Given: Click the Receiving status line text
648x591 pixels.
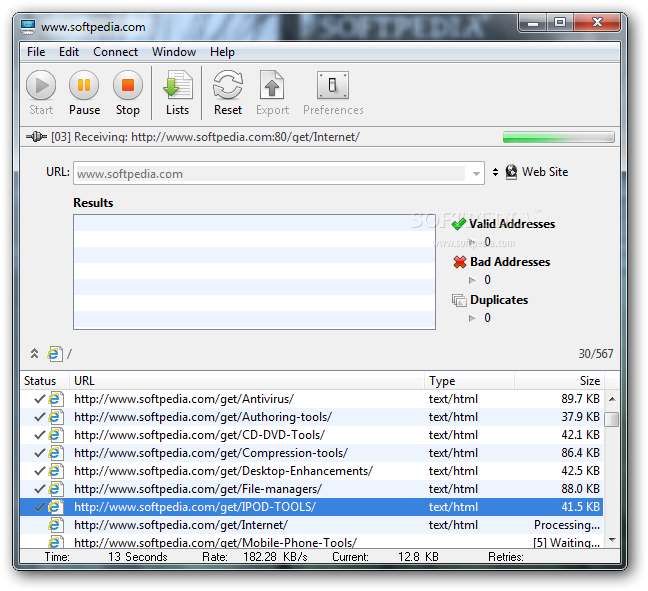Looking at the screenshot, I should coord(205,137).
